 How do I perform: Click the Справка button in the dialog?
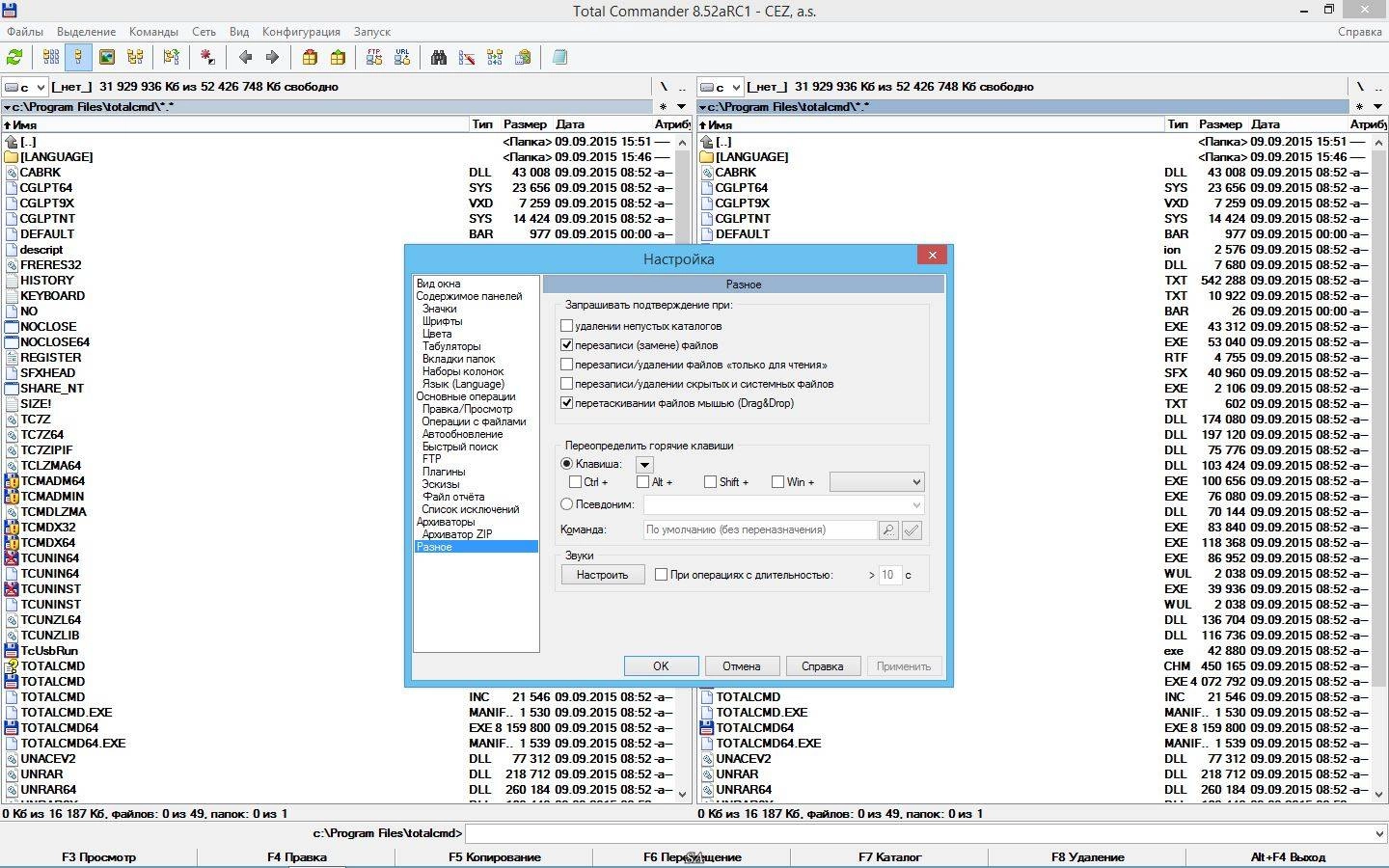823,666
